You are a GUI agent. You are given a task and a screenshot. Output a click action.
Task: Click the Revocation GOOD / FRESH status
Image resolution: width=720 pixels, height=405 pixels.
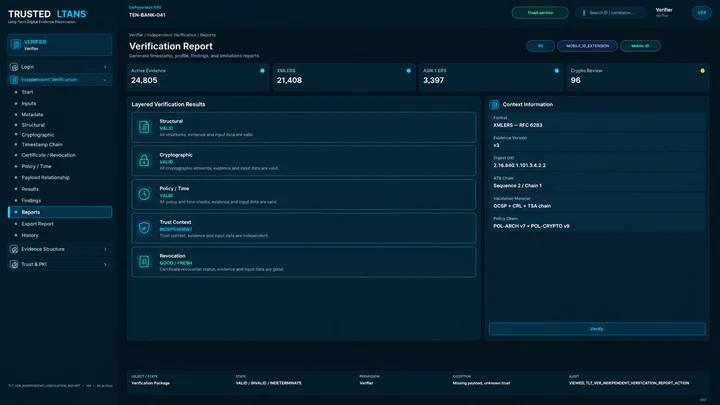point(176,263)
